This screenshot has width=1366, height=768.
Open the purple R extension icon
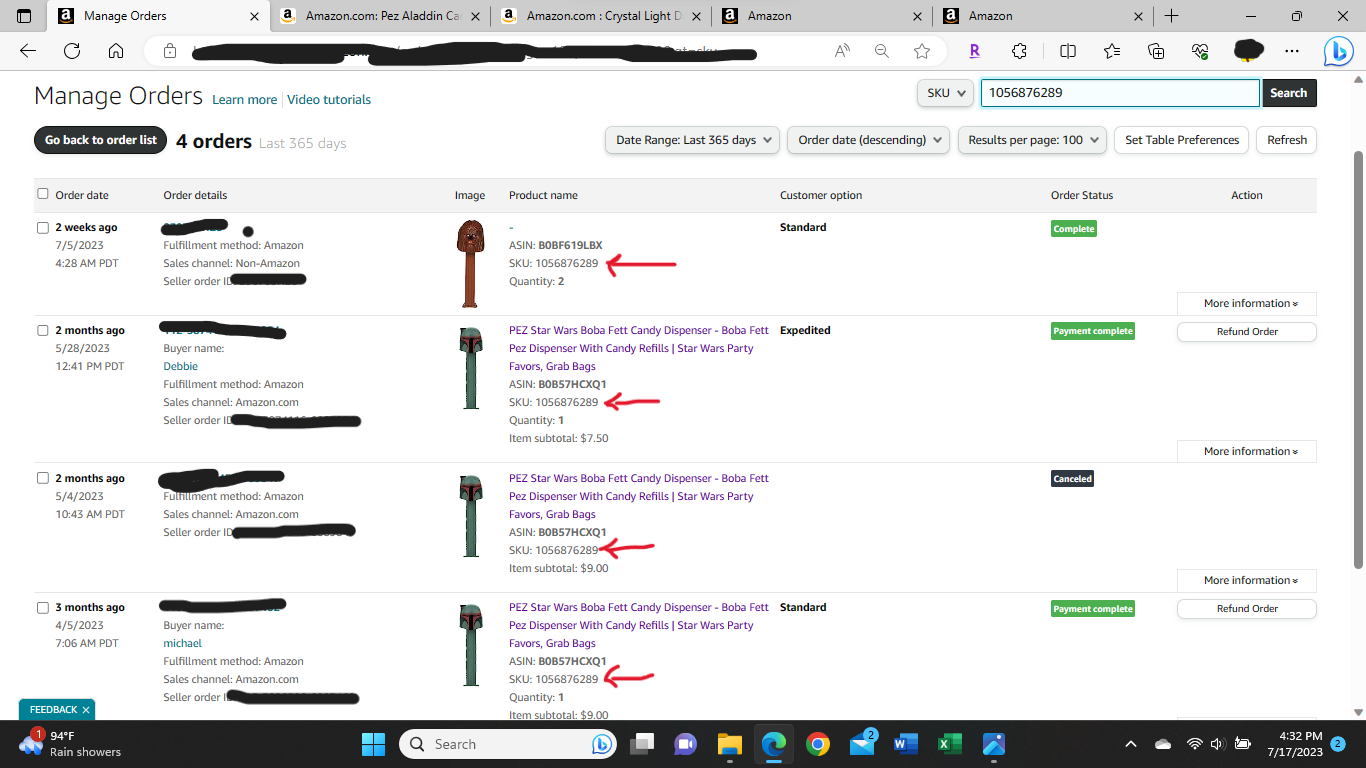coord(975,51)
